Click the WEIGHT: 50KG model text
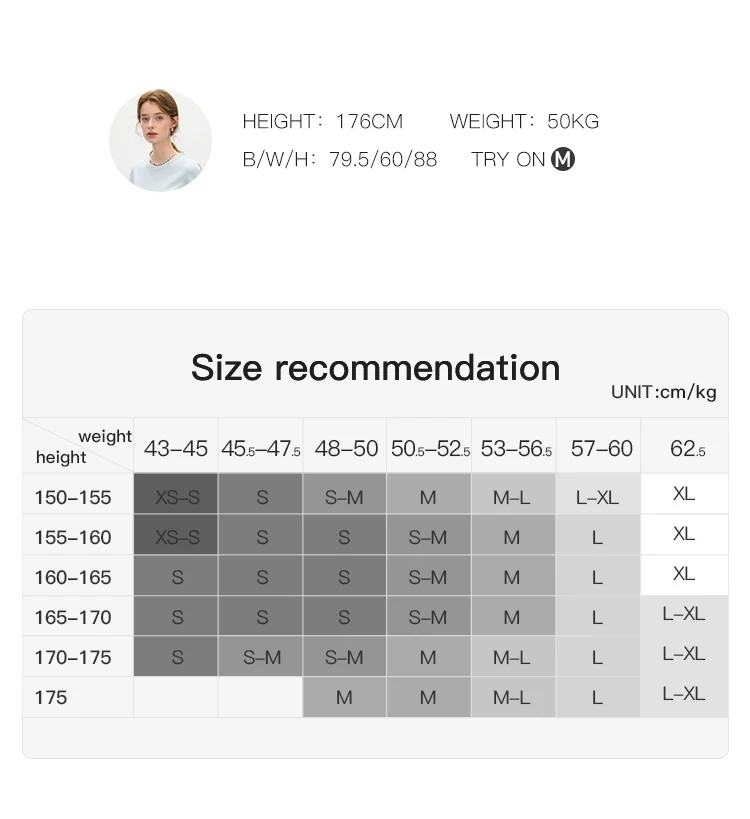The width and height of the screenshot is (750, 819). [524, 122]
